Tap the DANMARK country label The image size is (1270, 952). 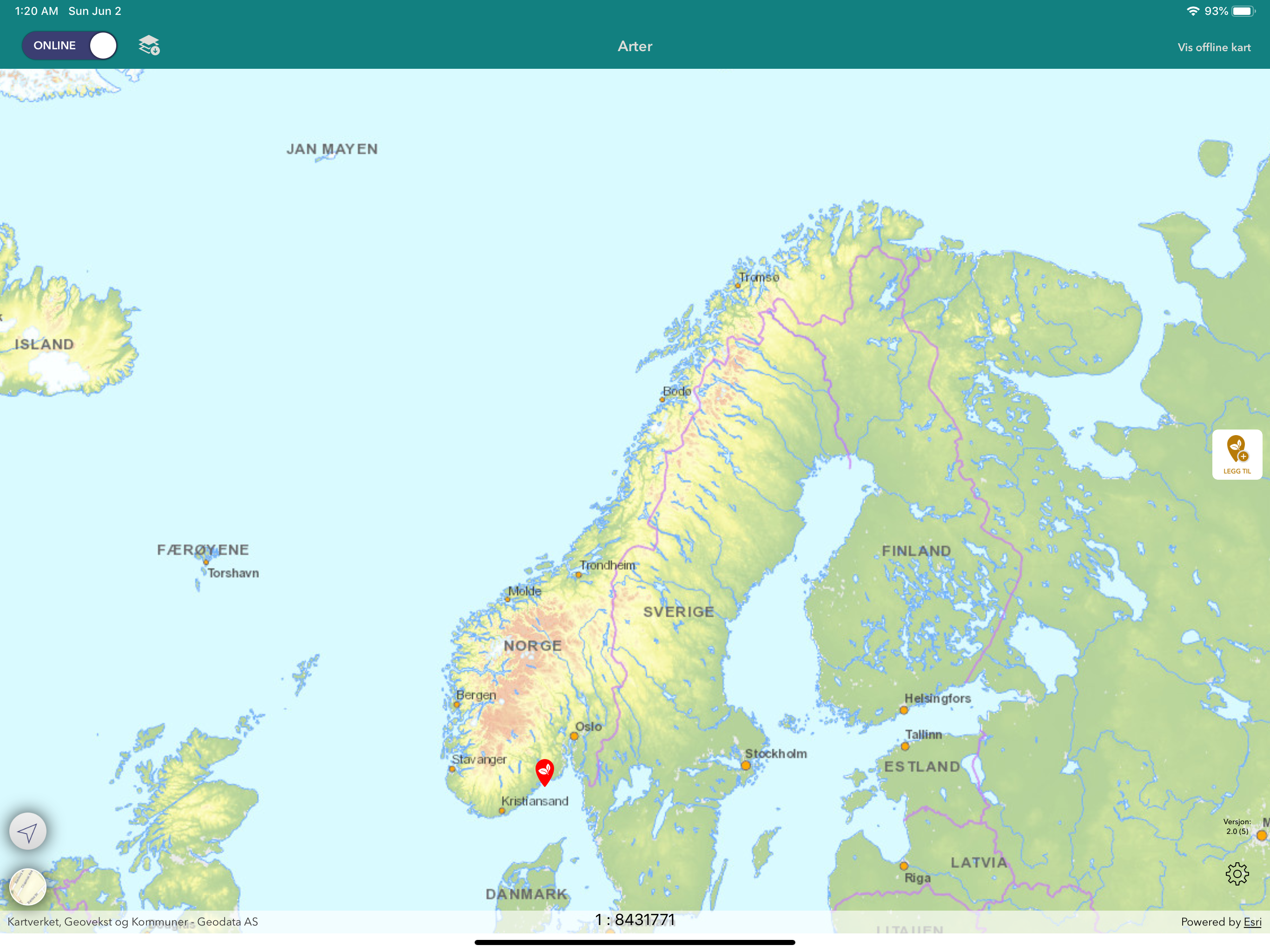527,894
